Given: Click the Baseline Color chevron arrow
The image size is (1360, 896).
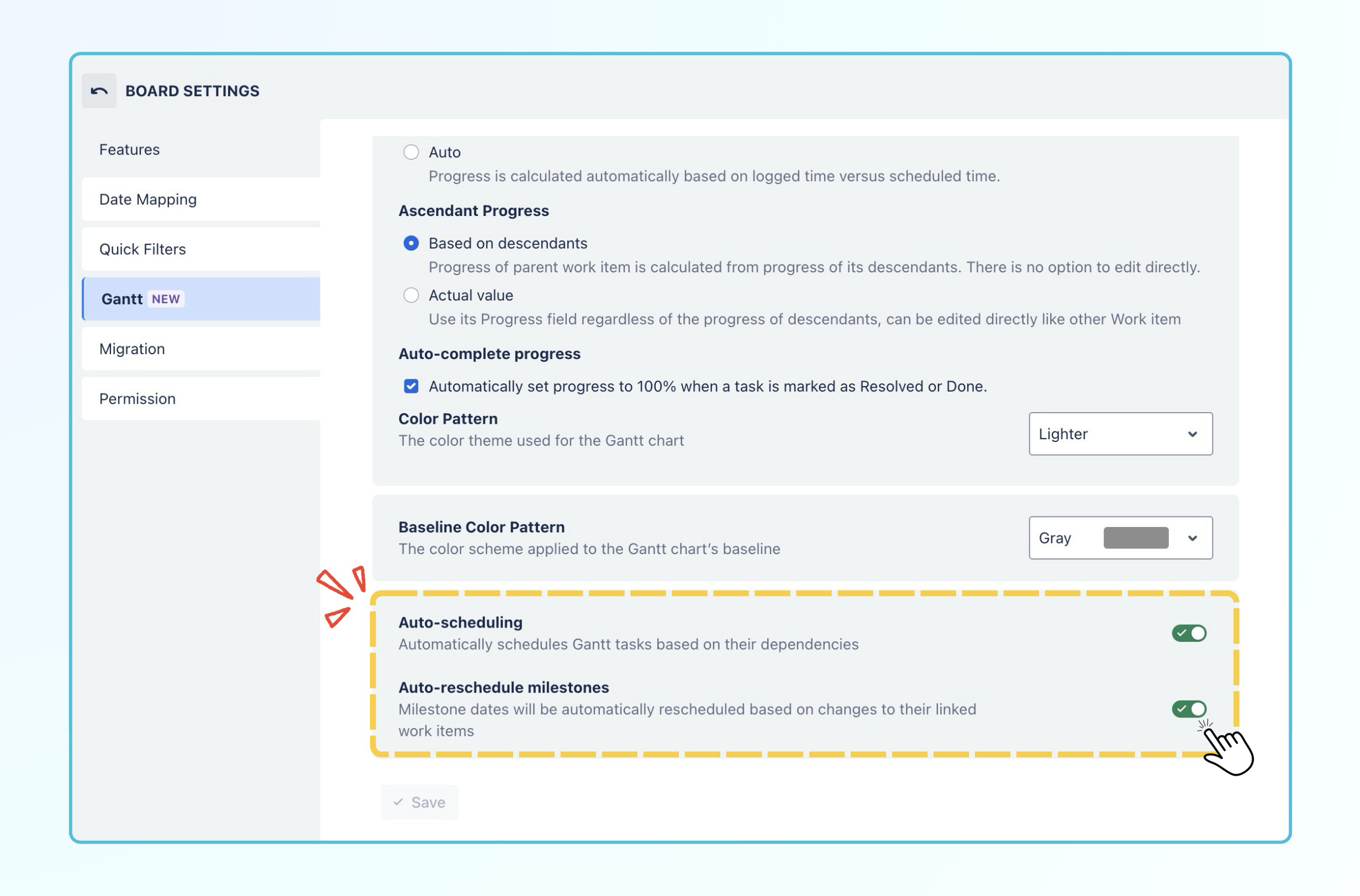Looking at the screenshot, I should click(x=1193, y=538).
